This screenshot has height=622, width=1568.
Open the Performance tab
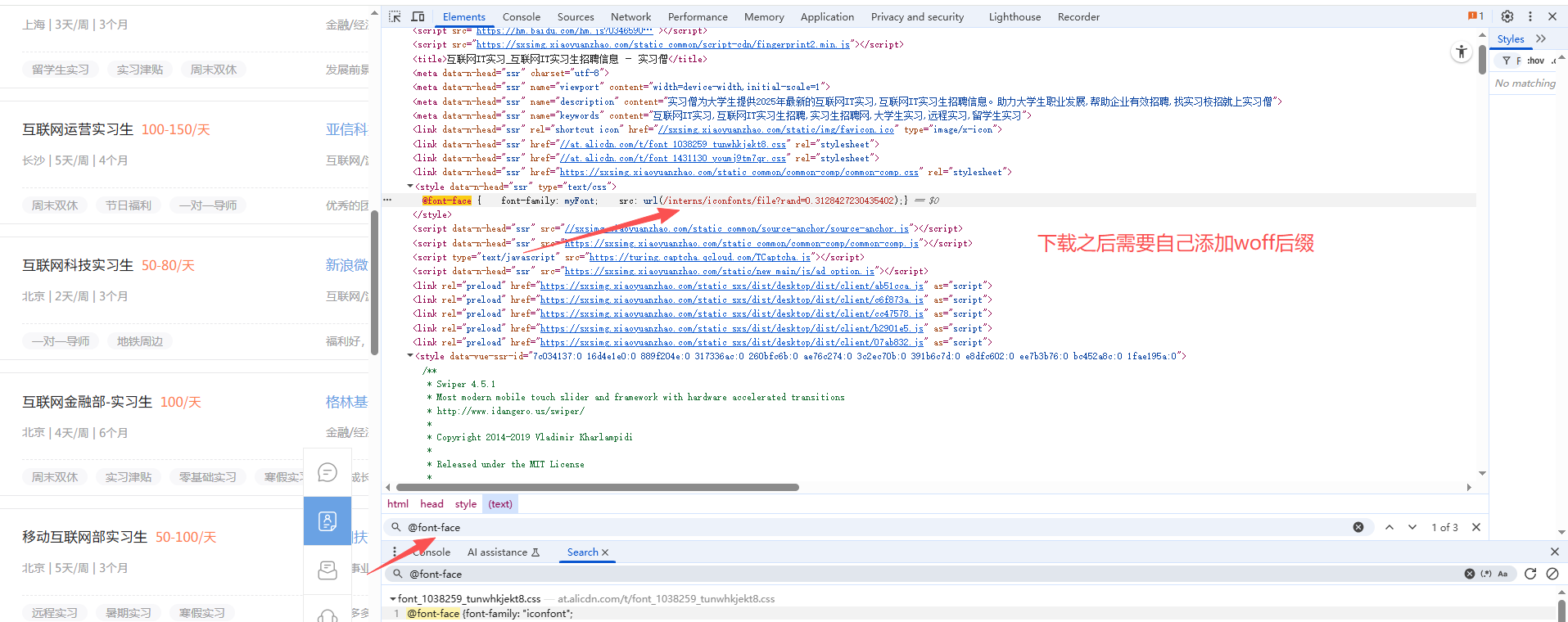coord(698,16)
